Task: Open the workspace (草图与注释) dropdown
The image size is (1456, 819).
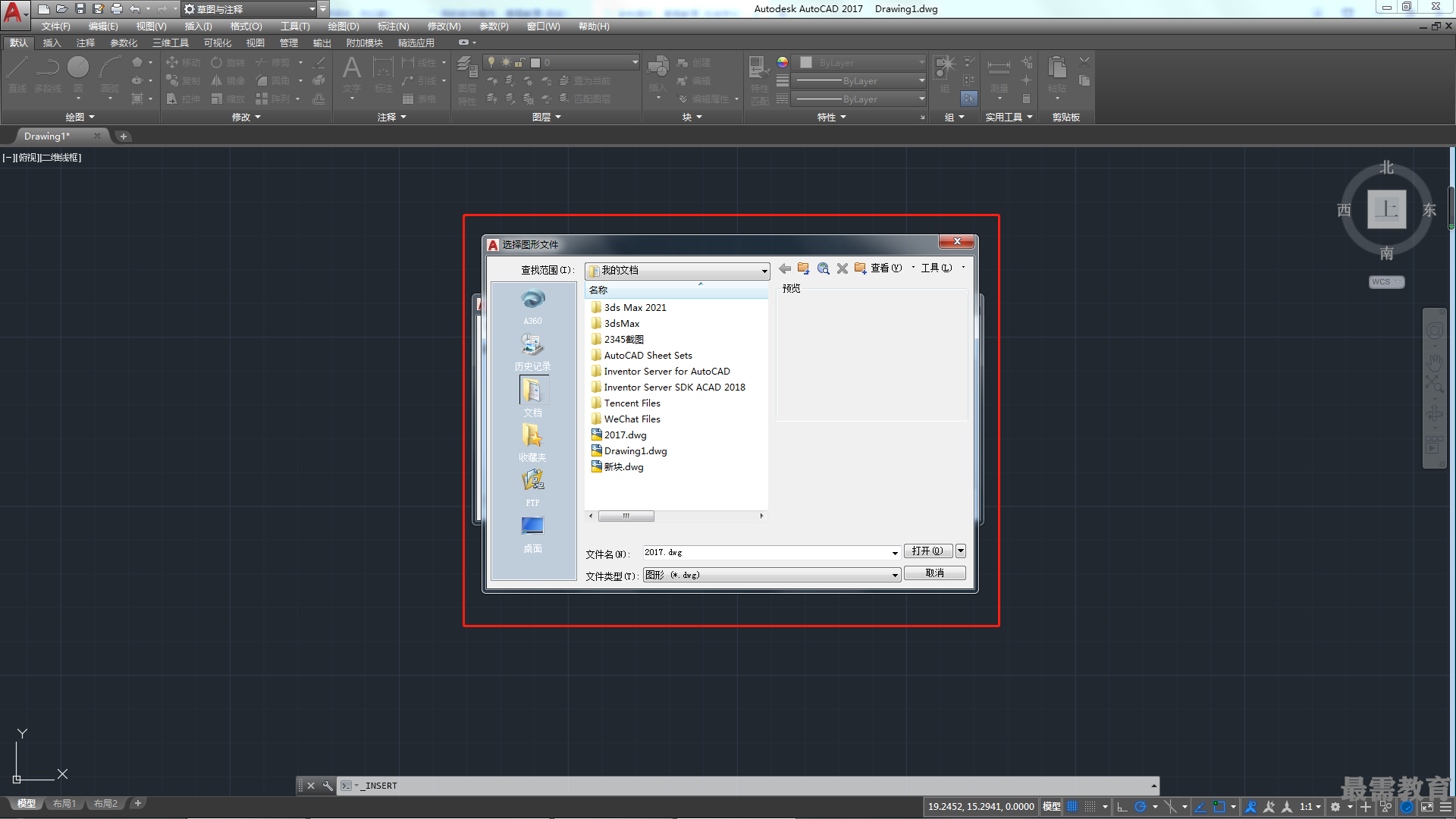Action: [249, 9]
